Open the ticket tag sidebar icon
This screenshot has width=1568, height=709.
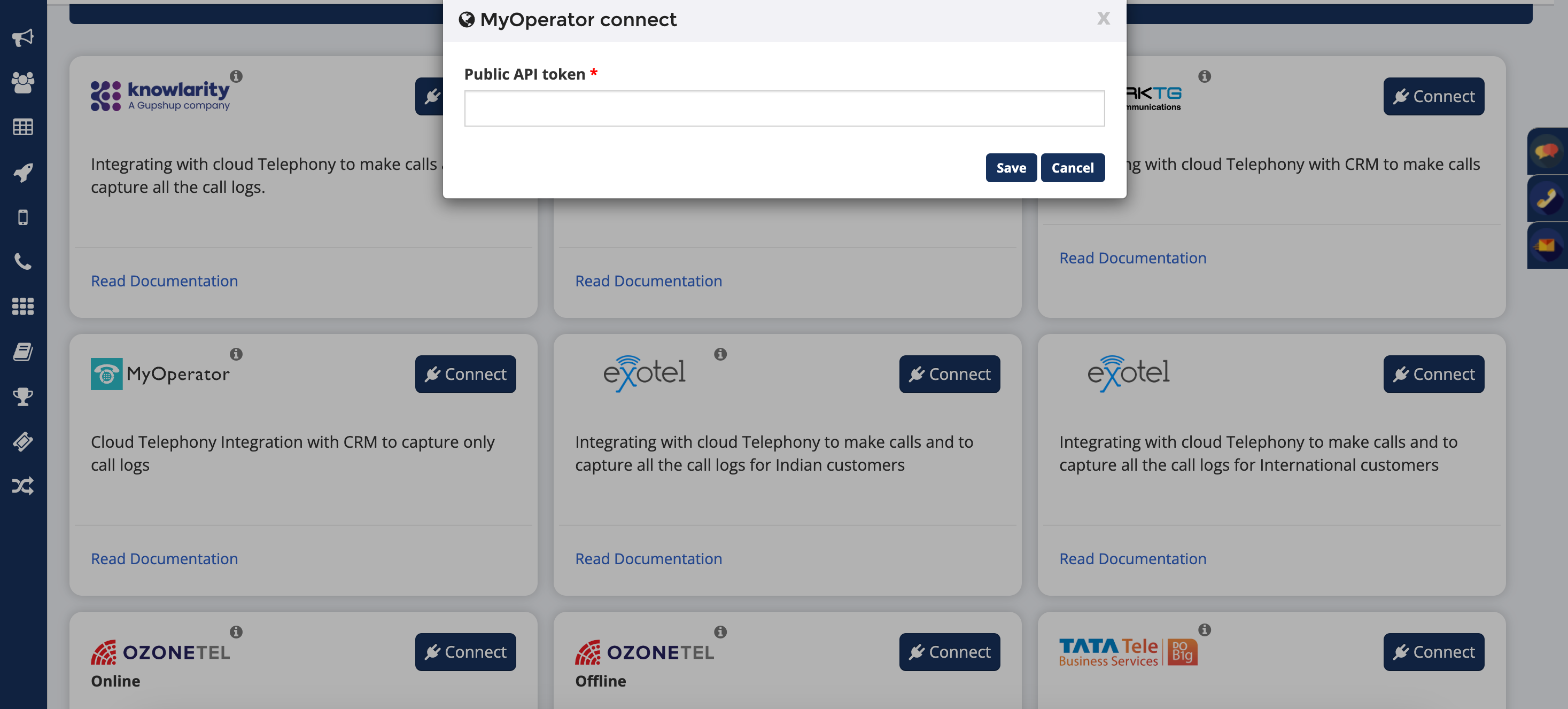22,441
